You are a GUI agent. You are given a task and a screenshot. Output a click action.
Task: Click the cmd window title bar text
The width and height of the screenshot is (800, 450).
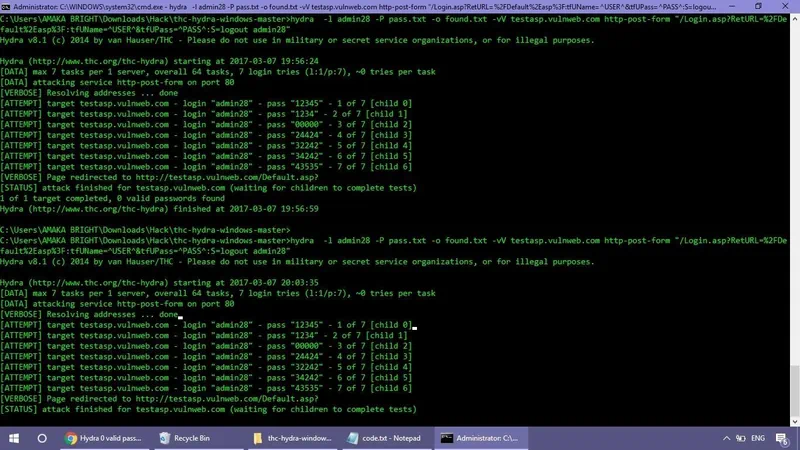[365, 7]
